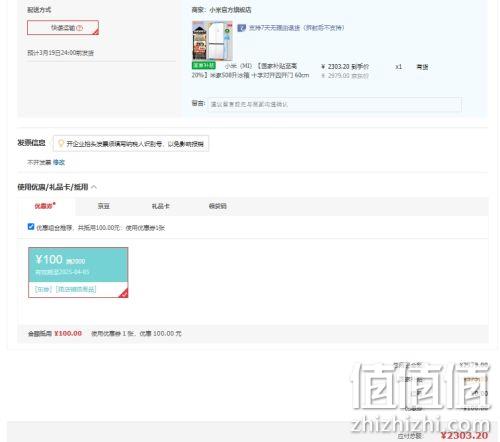Screen dimensions: 500x442
Task: Select the 快递运输 delivery method option
Action: [x=63, y=28]
